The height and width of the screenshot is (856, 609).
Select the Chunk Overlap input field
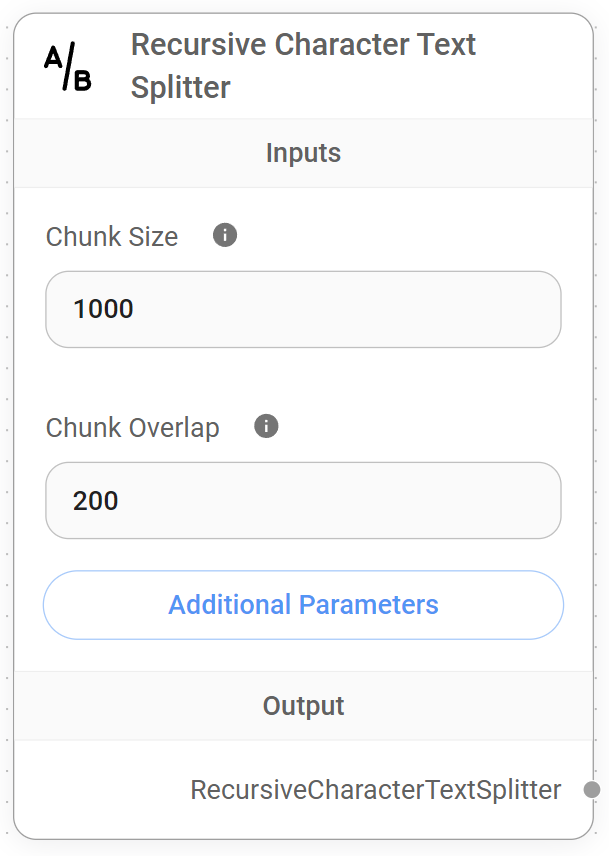pos(303,501)
